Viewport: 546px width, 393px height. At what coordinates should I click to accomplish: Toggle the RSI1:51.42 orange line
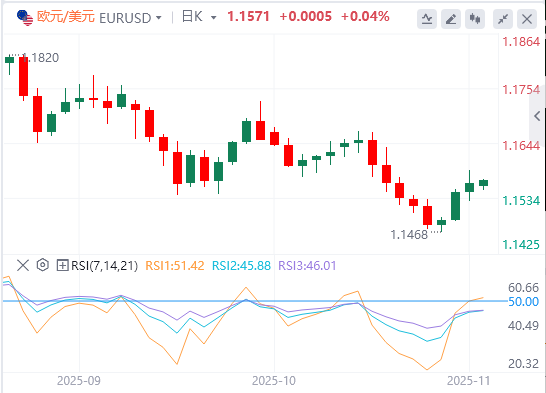point(175,266)
